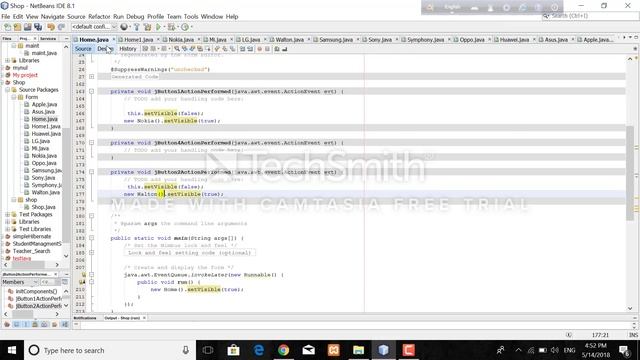Switch to the Nokia.java tab

181,40
